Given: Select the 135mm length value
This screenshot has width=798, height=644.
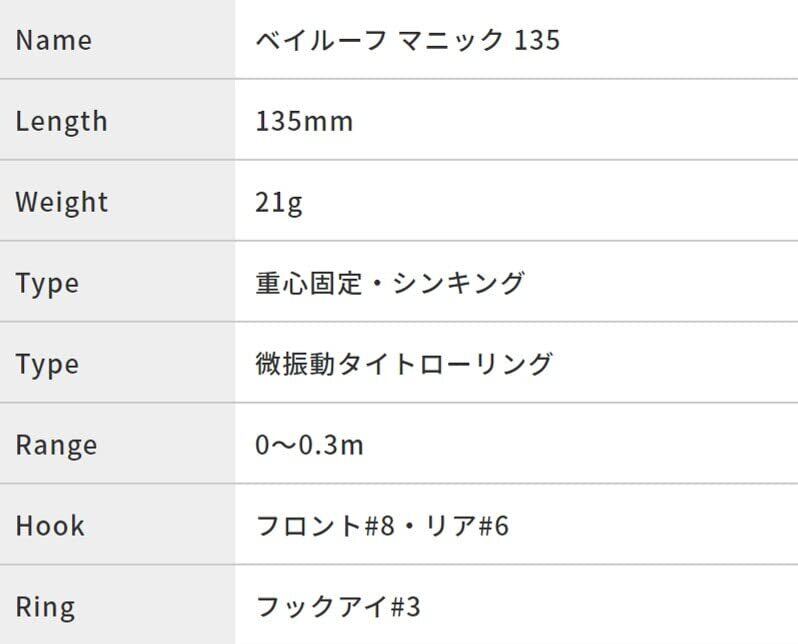Looking at the screenshot, I should pos(304,121).
